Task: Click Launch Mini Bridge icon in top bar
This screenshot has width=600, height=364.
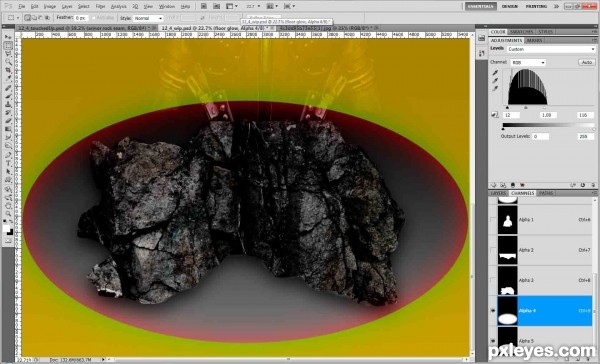Action: click(x=217, y=6)
